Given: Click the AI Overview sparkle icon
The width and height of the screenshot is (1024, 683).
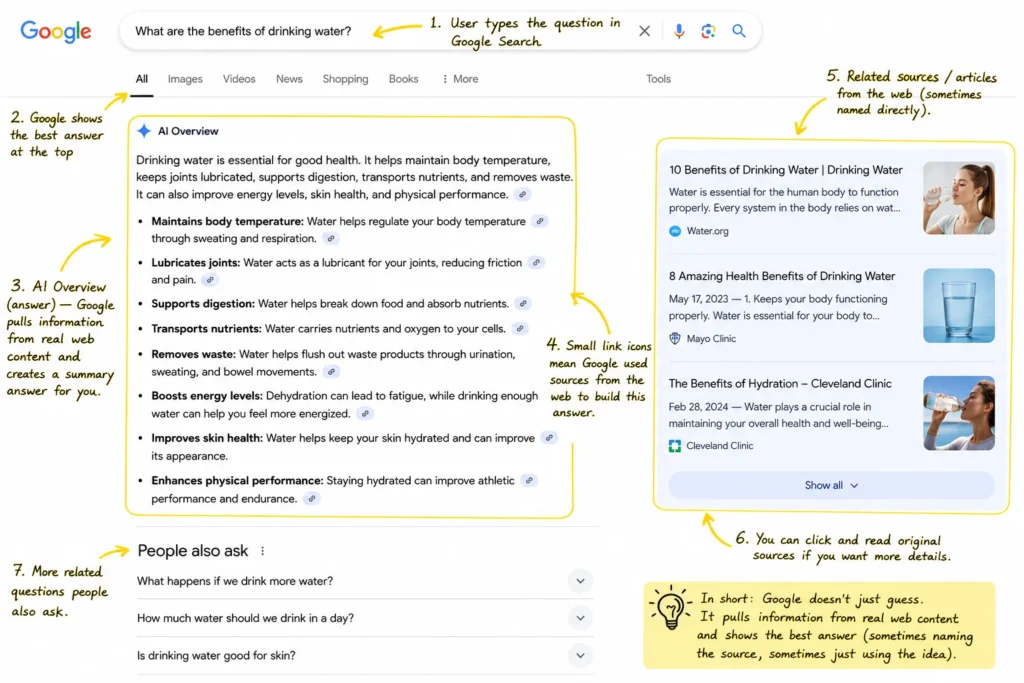Looking at the screenshot, I should point(144,131).
